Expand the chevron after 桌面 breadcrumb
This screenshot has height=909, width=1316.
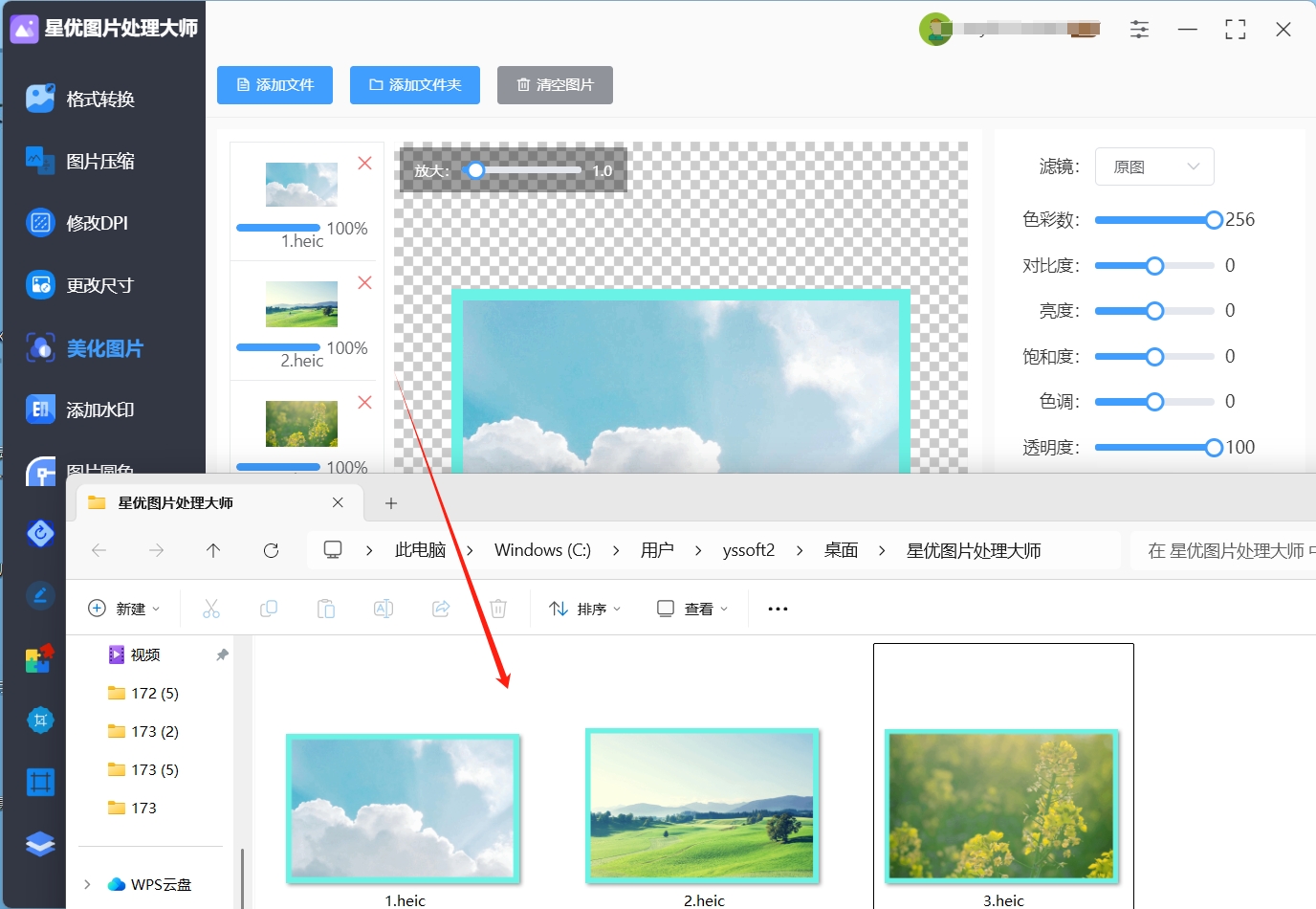(x=882, y=550)
